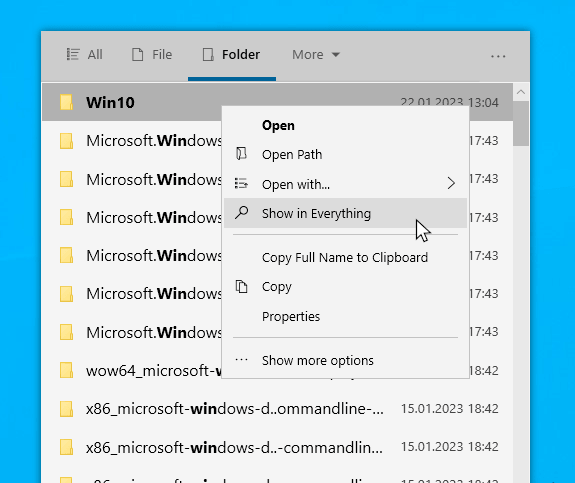Click the Show in Everything magnifier icon

(x=242, y=212)
